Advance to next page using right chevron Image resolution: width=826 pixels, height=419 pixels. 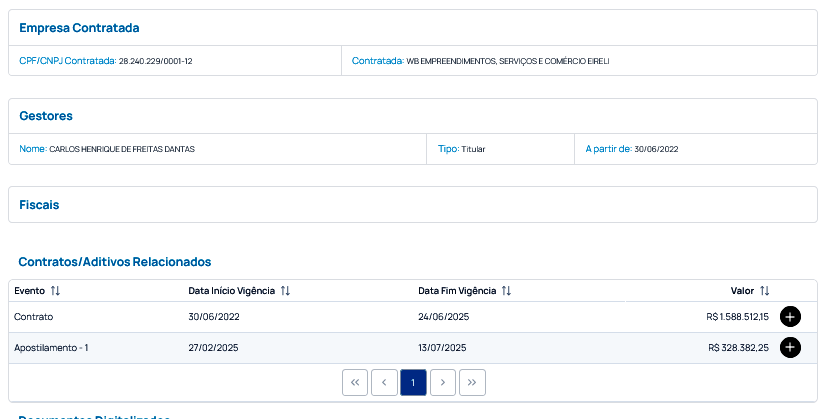[x=443, y=382]
